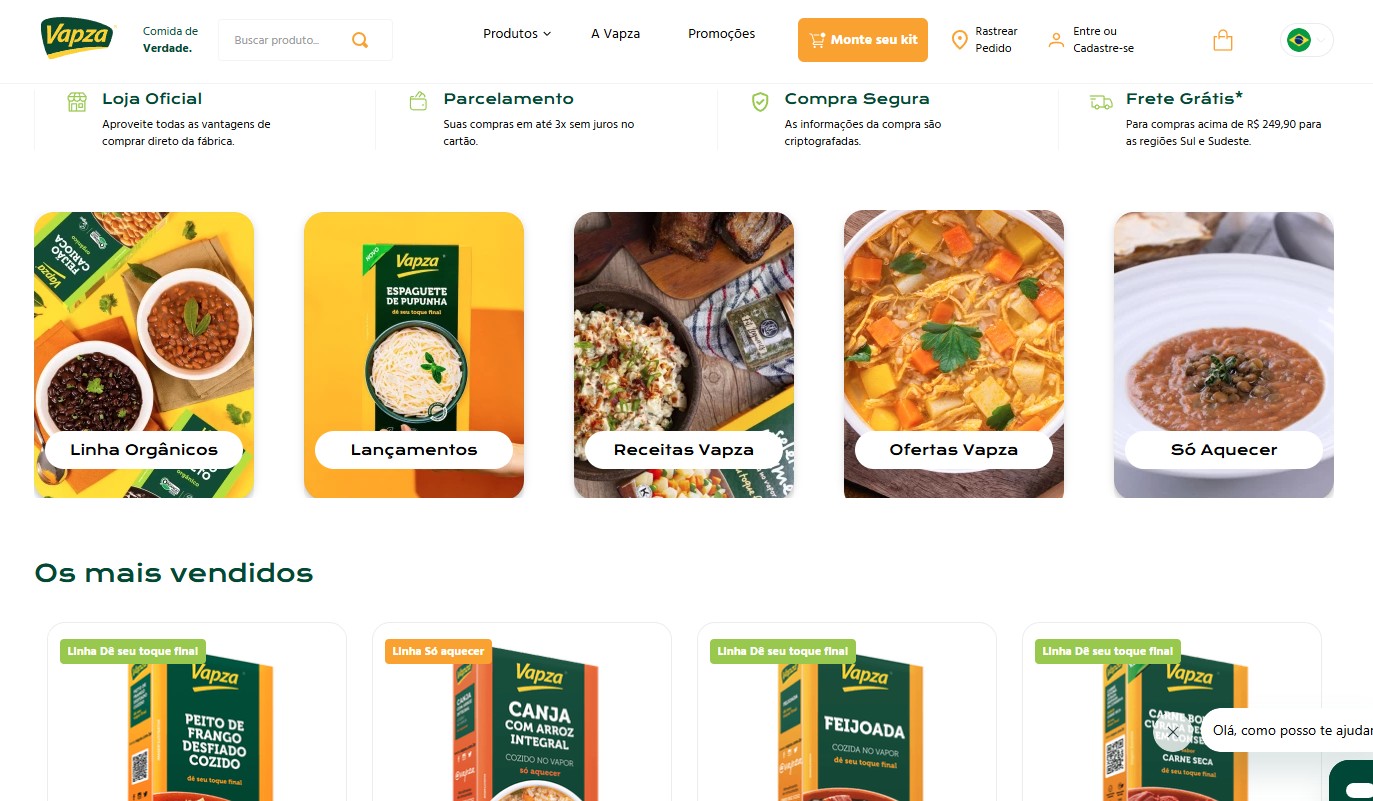Click the Frete Grátis truck icon
Viewport: 1373px width, 801px height.
pos(1101,102)
